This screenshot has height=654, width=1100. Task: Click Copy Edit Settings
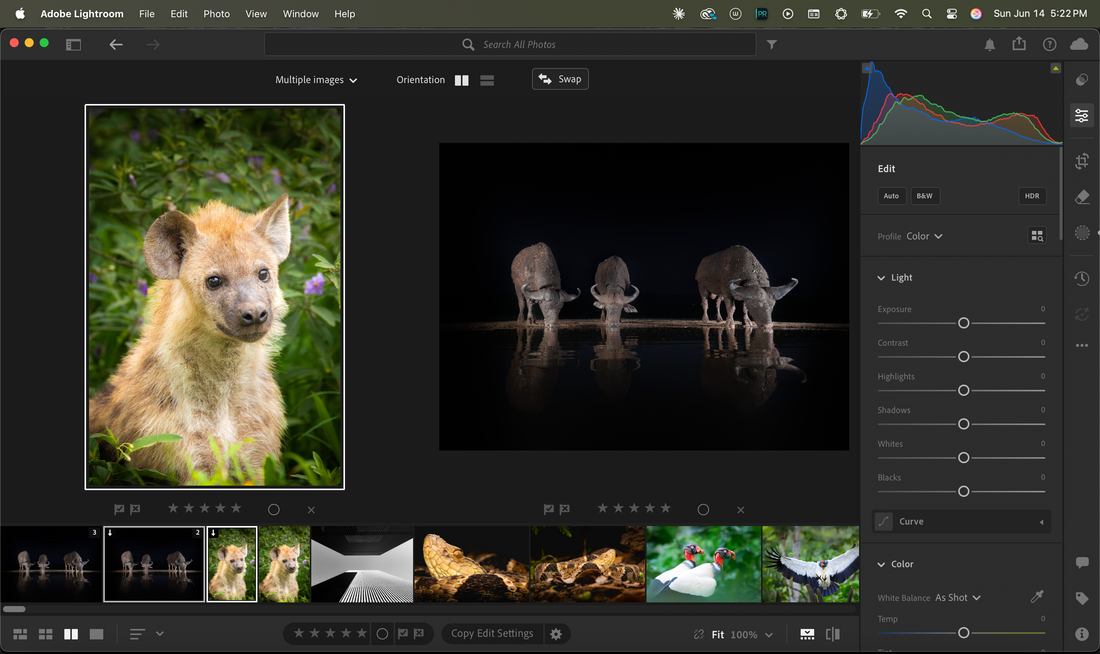click(492, 634)
